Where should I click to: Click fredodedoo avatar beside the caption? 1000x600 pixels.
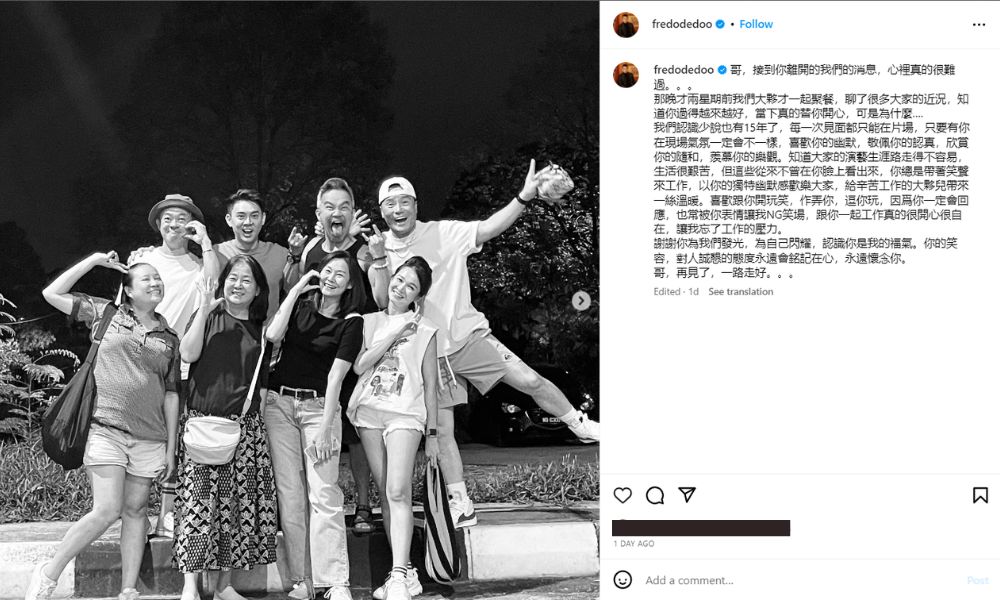pos(626,75)
